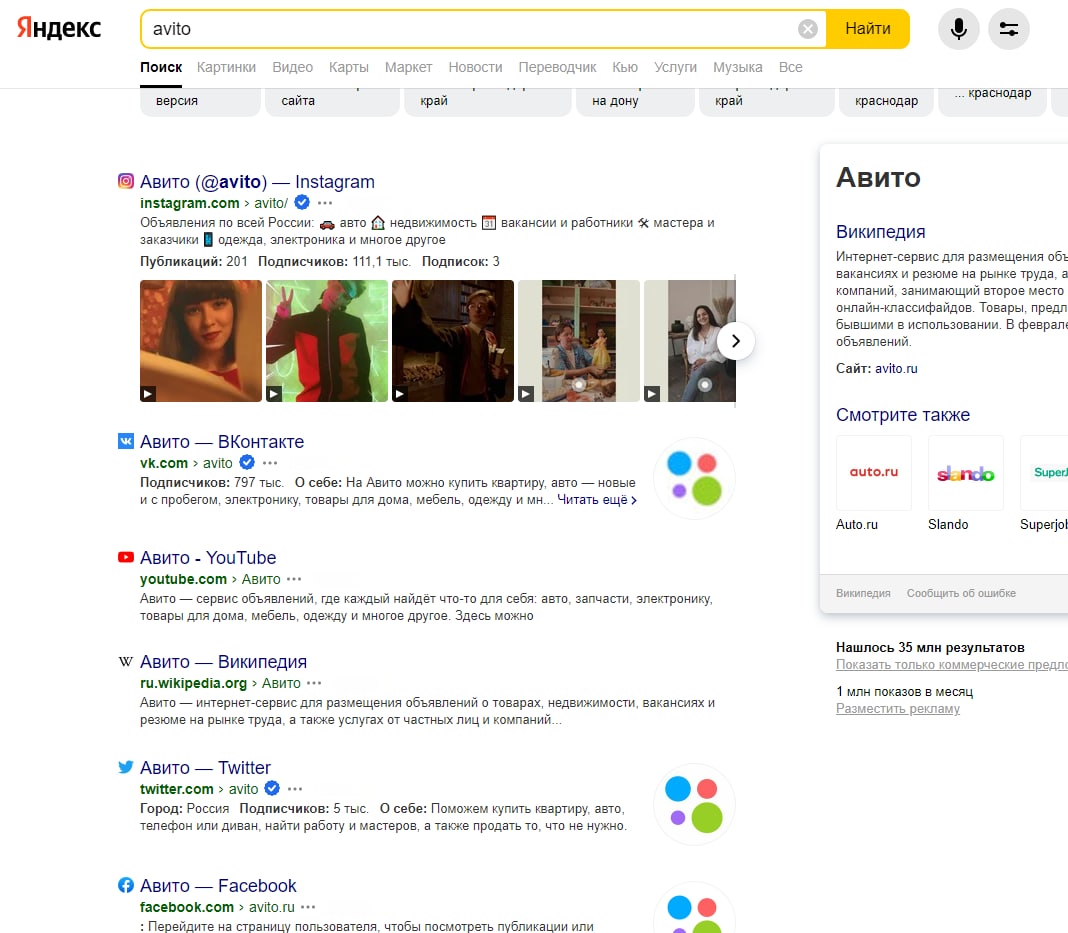The height and width of the screenshot is (933, 1068).
Task: Click the verified badge on vk.com result
Action: (247, 462)
